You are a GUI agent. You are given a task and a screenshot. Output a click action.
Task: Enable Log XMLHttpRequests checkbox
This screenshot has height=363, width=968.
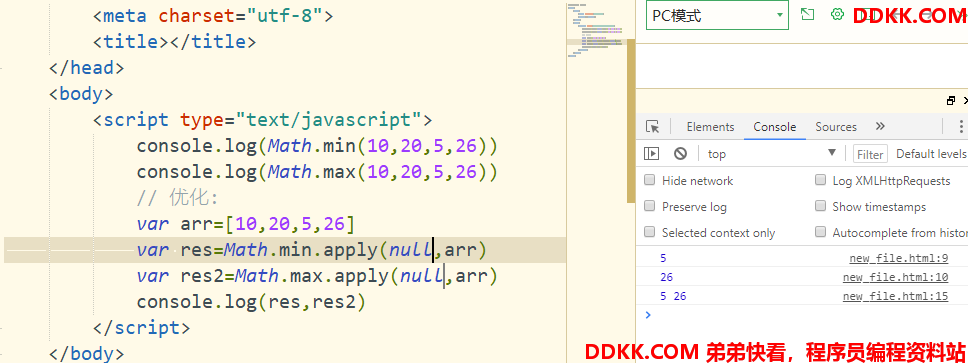[820, 180]
